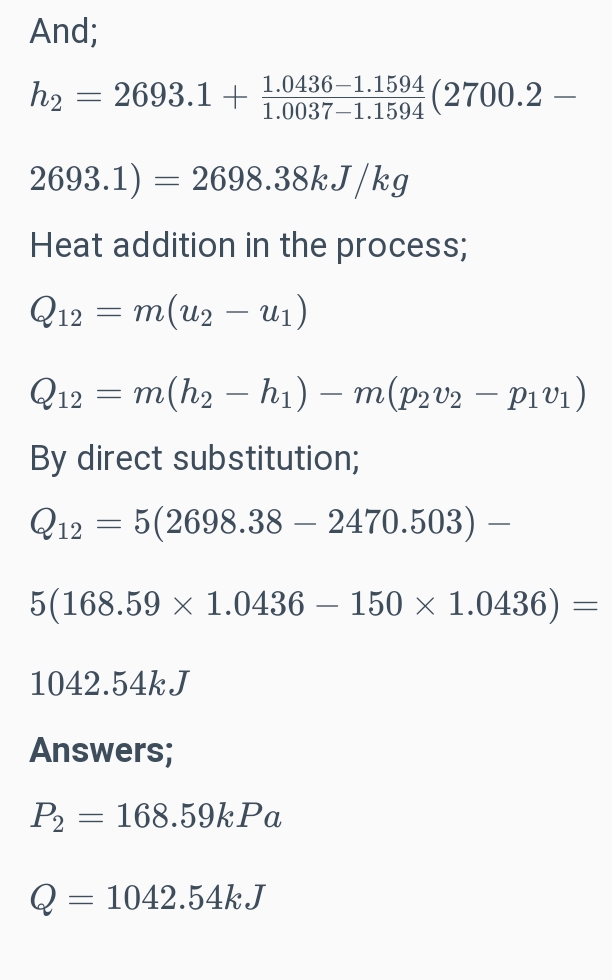Select the final answer Q = 1042.54kJ
This screenshot has width=612, height=980.
point(147,898)
